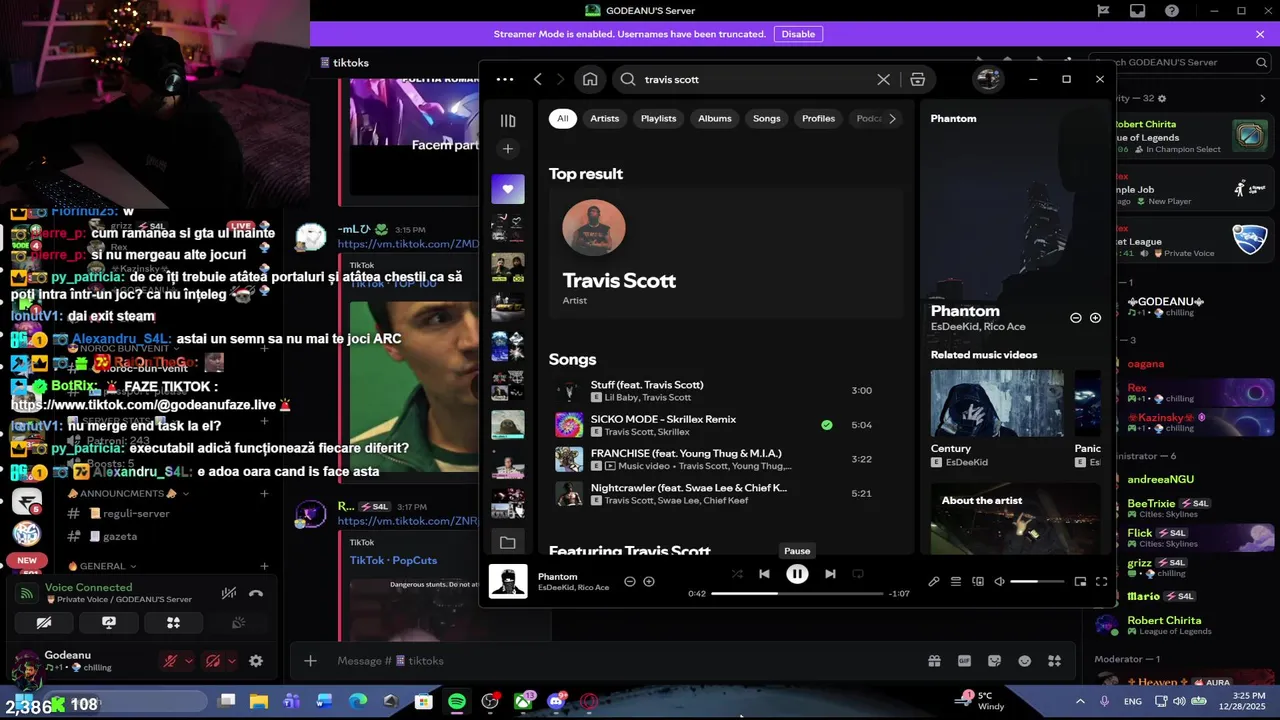The width and height of the screenshot is (1280, 720).
Task: Seek on the Phantom progress bar
Action: pos(797,594)
